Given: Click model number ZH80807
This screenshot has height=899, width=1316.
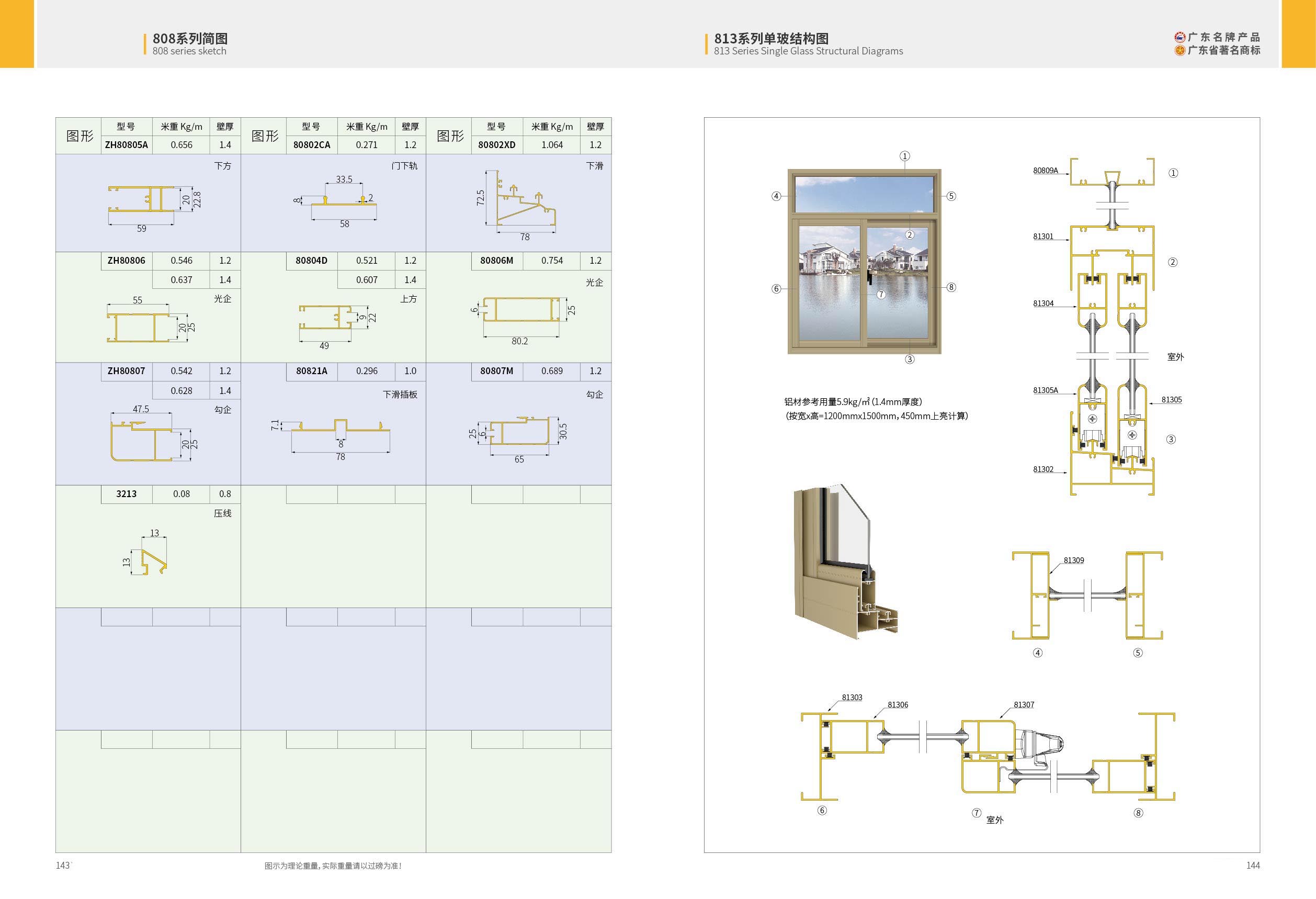Looking at the screenshot, I should tap(126, 371).
